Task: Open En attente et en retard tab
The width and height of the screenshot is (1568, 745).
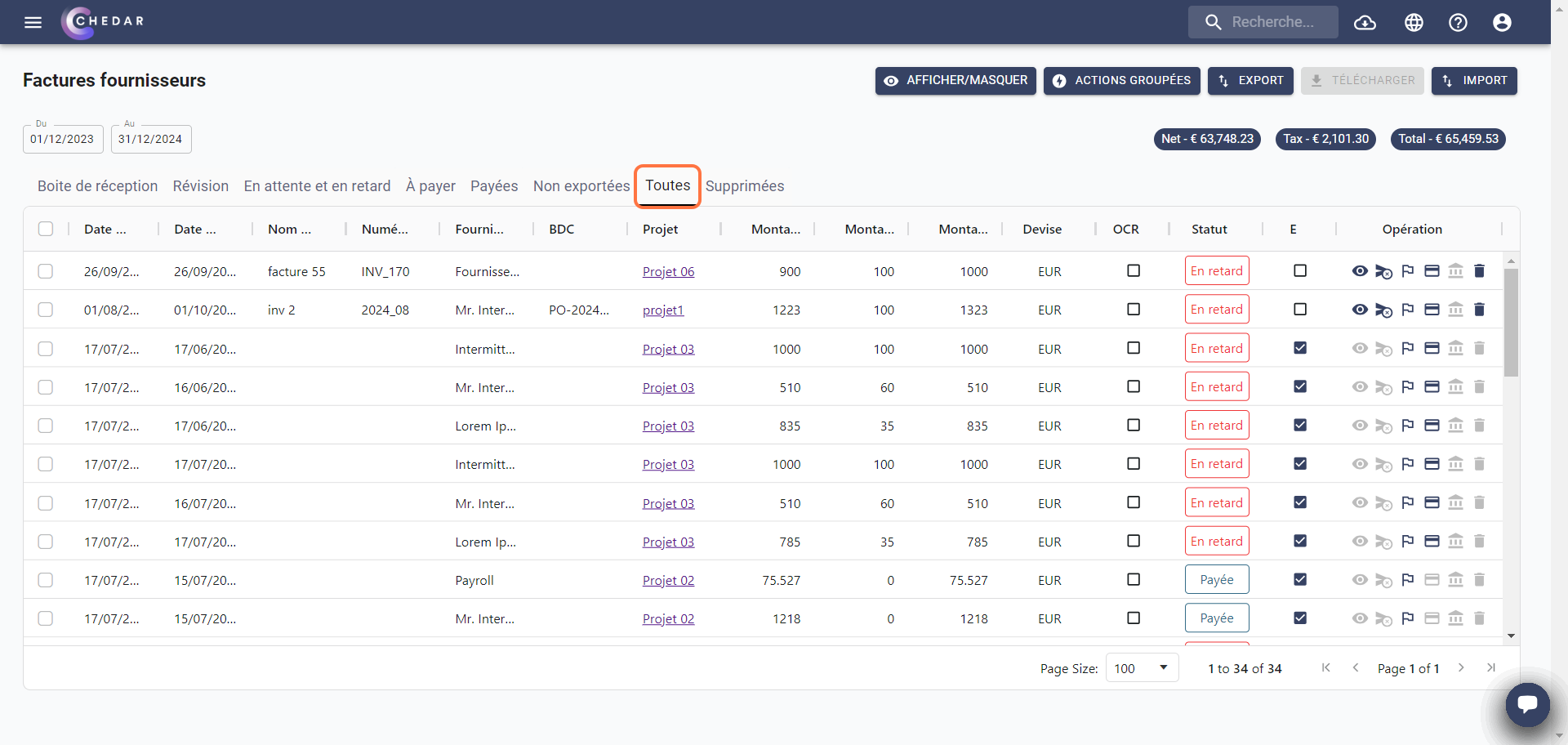Action: coord(317,186)
